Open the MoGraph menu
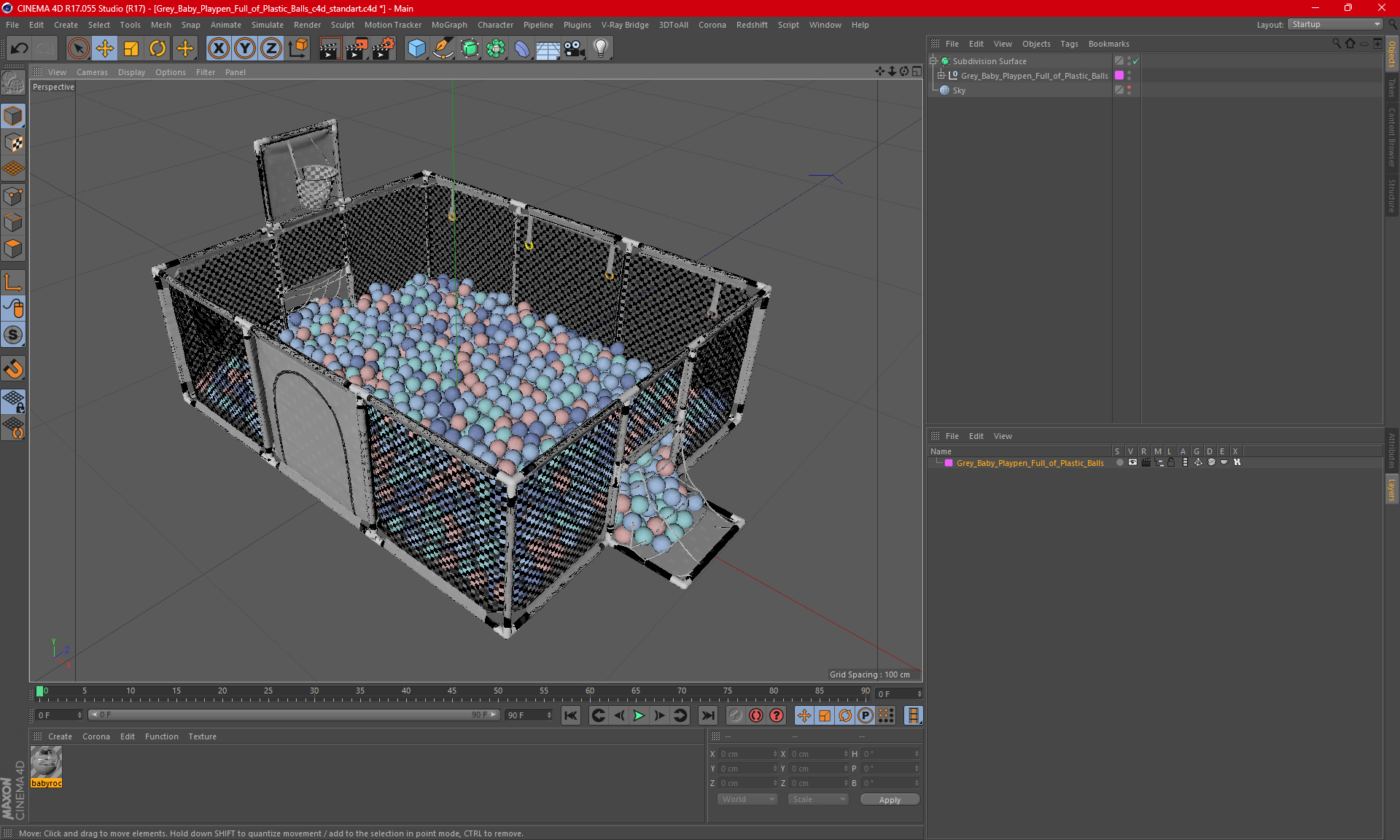1400x840 pixels. pos(448,25)
